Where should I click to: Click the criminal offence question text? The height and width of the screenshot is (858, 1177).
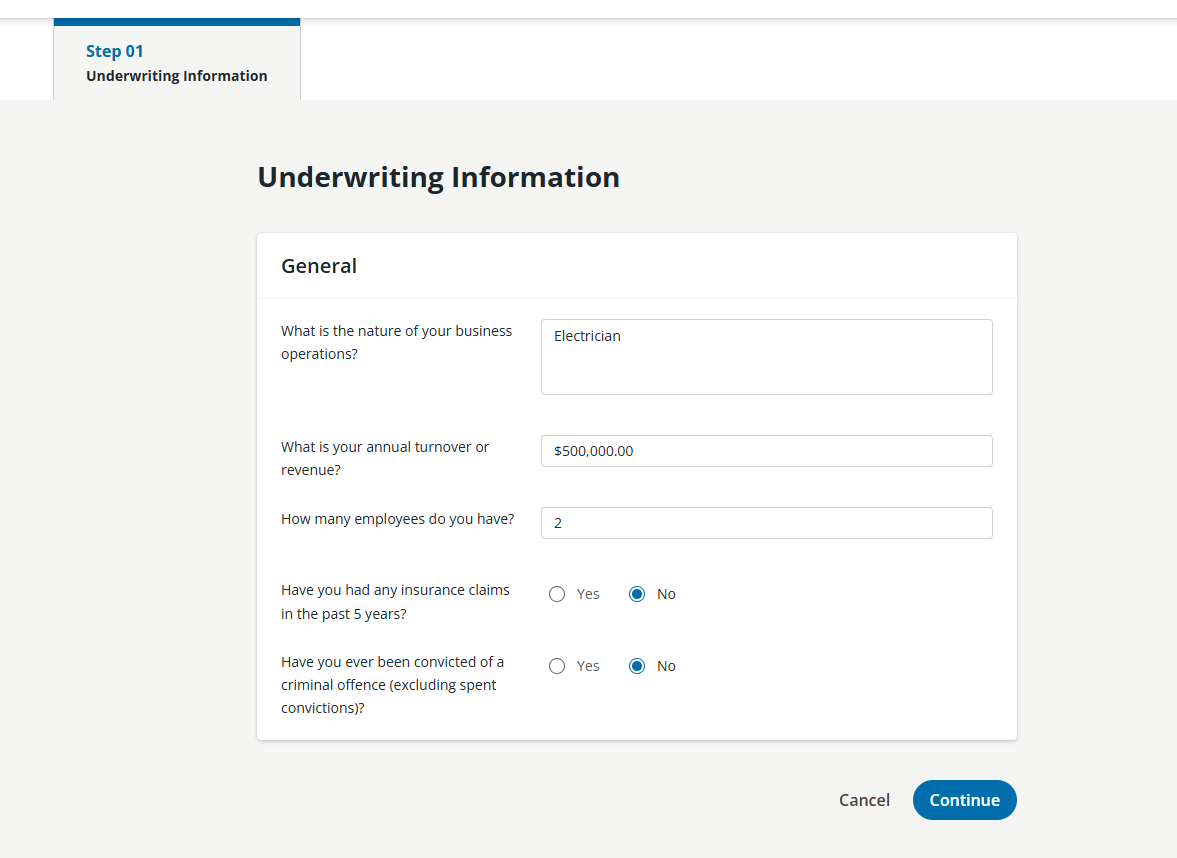coord(392,685)
